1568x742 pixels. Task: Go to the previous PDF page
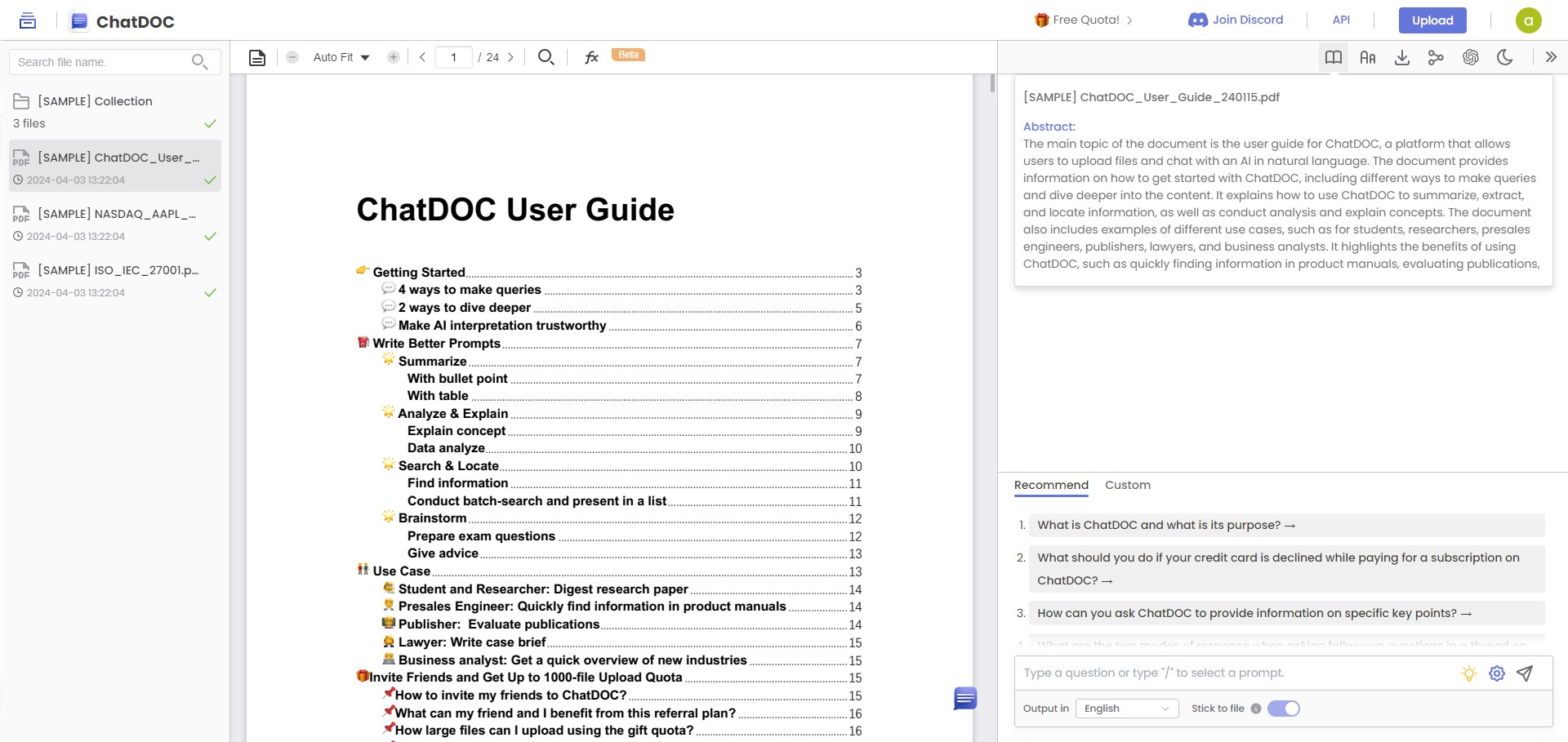coord(422,57)
